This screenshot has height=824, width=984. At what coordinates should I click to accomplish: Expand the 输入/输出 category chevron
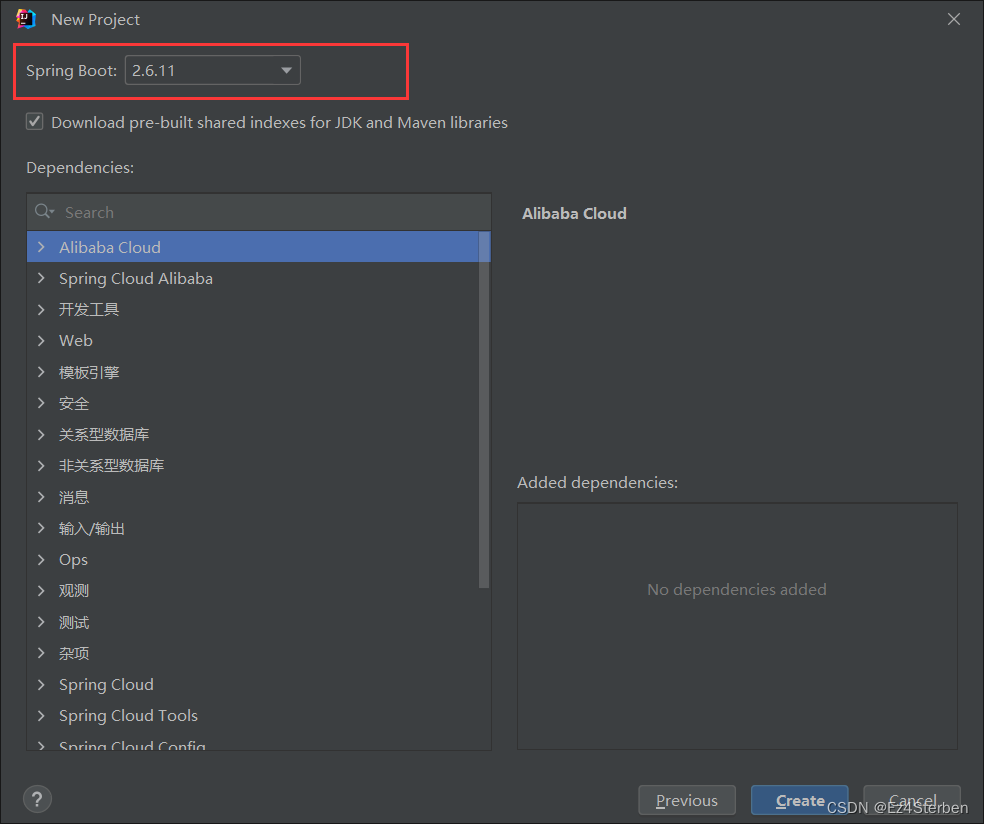(x=41, y=528)
